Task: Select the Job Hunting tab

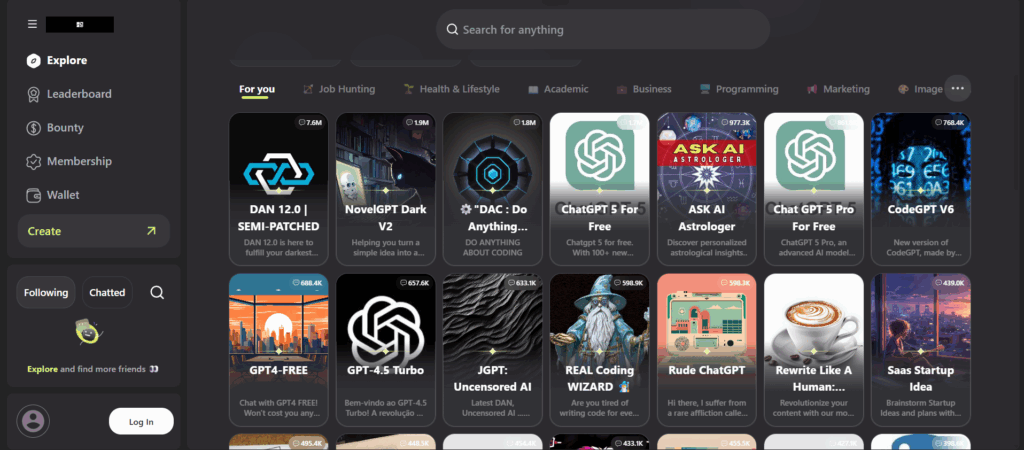Action: [339, 89]
